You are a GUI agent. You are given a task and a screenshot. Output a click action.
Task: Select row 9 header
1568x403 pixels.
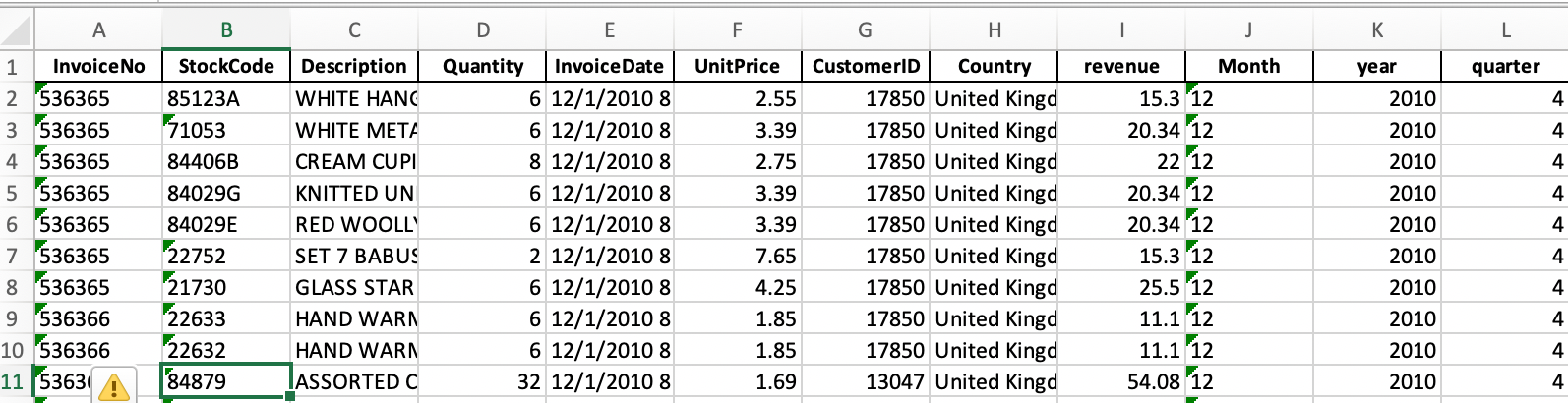click(13, 318)
